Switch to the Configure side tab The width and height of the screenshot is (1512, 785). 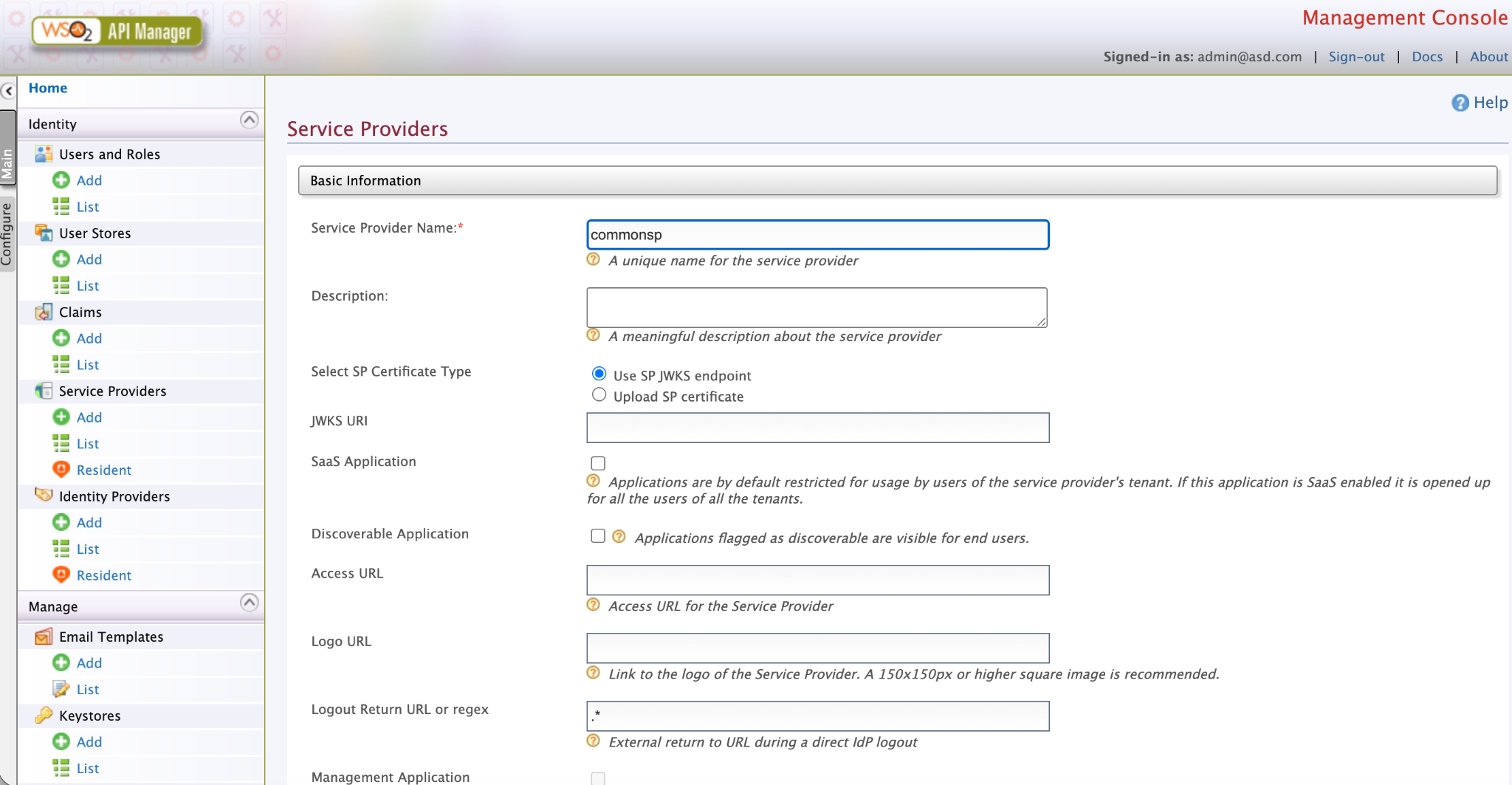pyautogui.click(x=7, y=234)
